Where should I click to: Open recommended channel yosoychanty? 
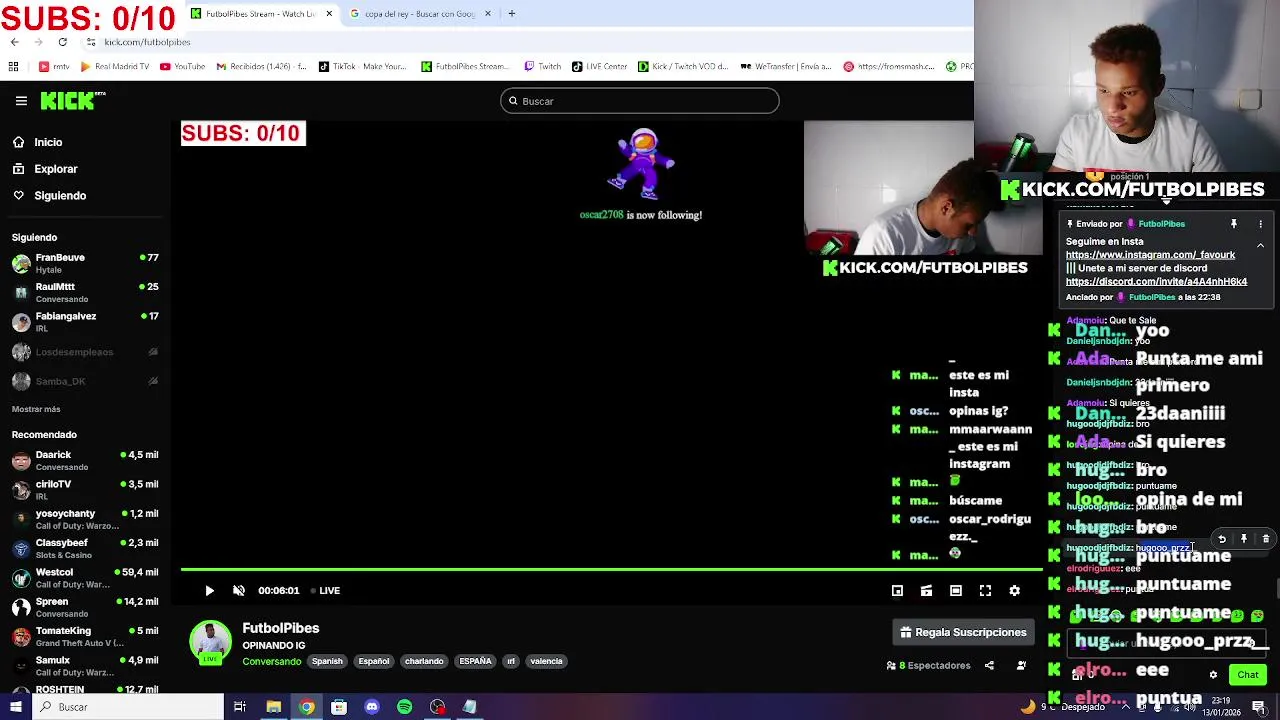[x=85, y=519]
